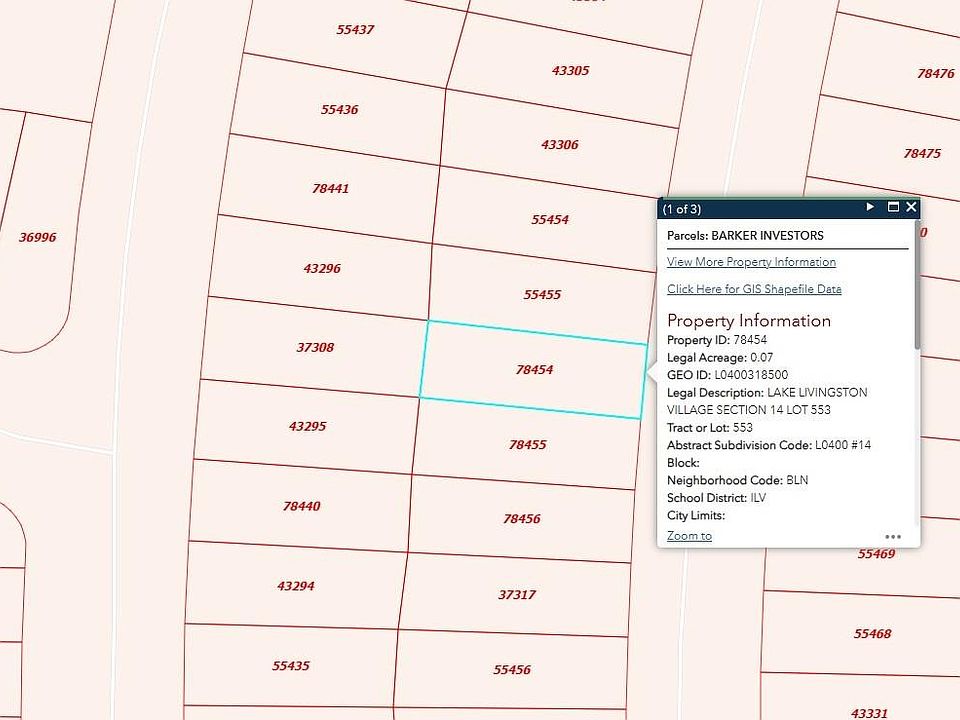The height and width of the screenshot is (720, 960).
Task: Close the parcel info popup
Action: point(911,207)
